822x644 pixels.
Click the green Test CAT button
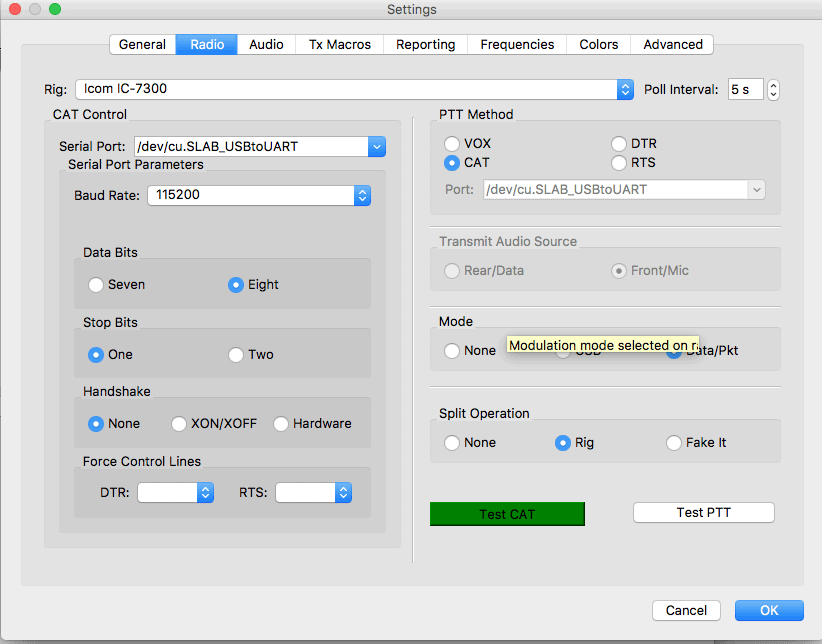click(x=507, y=514)
